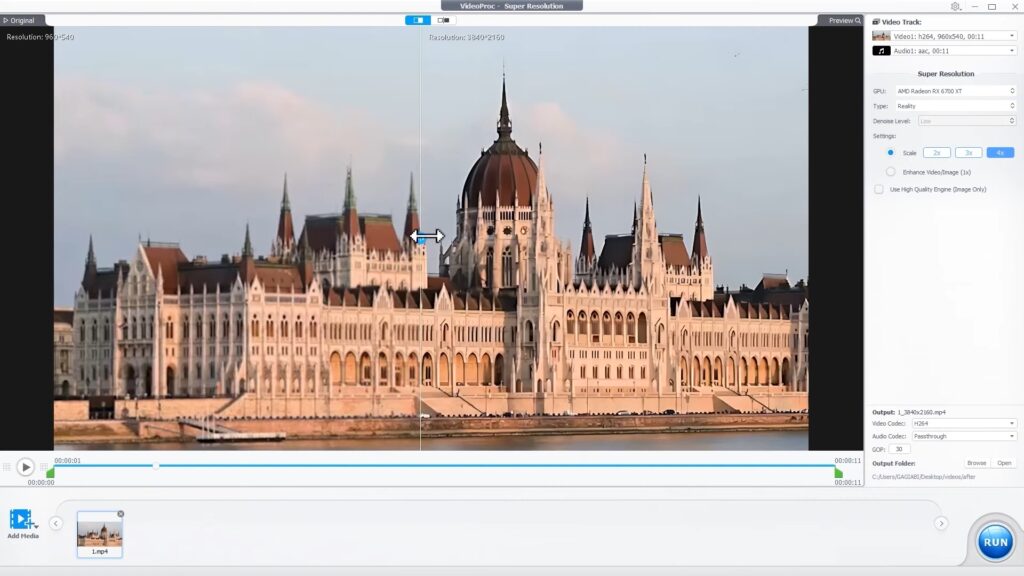Click the Super Resolution heading

point(946,74)
